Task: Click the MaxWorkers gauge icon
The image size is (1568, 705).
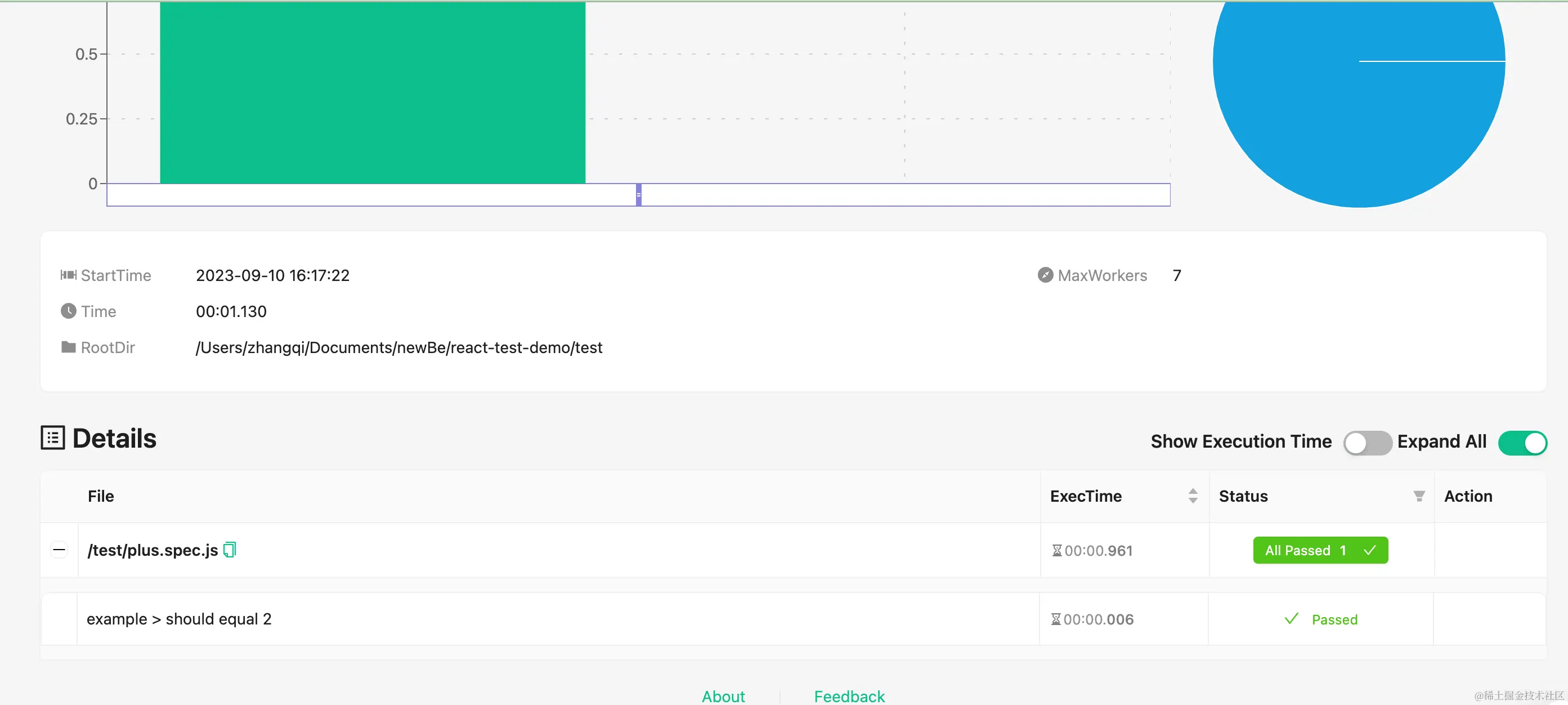Action: click(1045, 275)
